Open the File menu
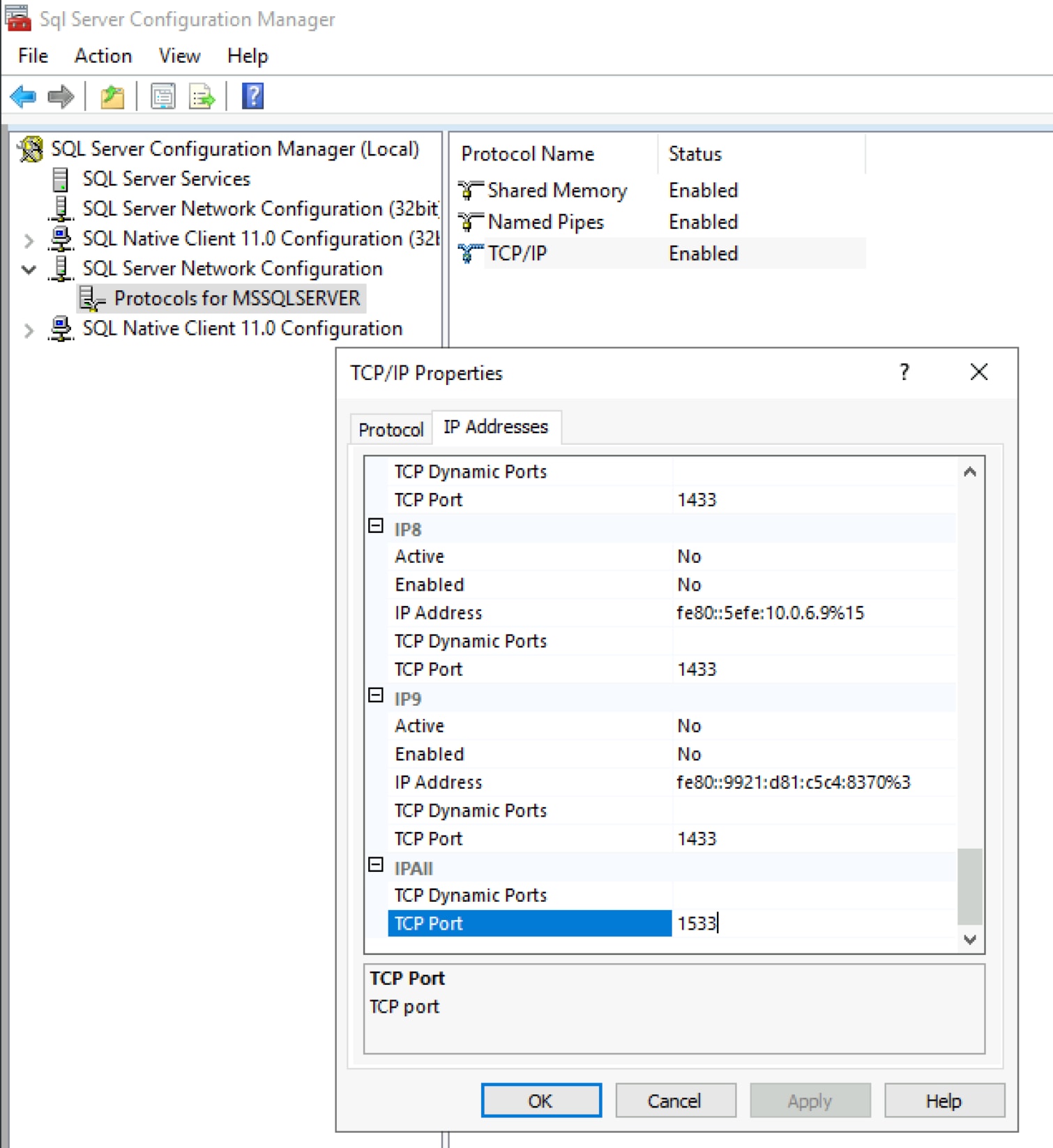The height and width of the screenshot is (1148, 1053). 33,56
